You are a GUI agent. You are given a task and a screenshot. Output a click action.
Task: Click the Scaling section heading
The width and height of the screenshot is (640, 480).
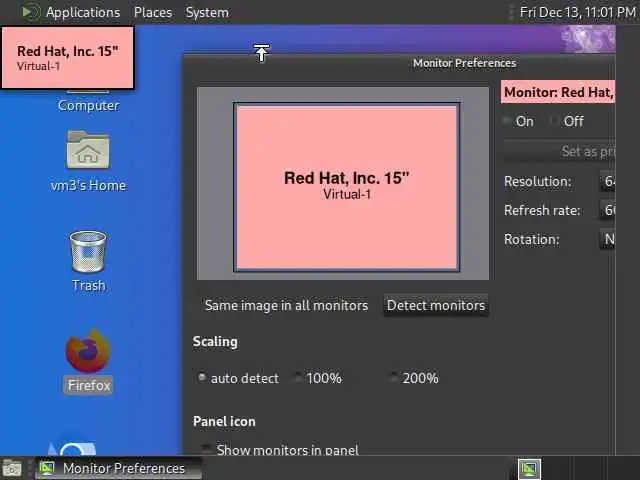pos(215,342)
